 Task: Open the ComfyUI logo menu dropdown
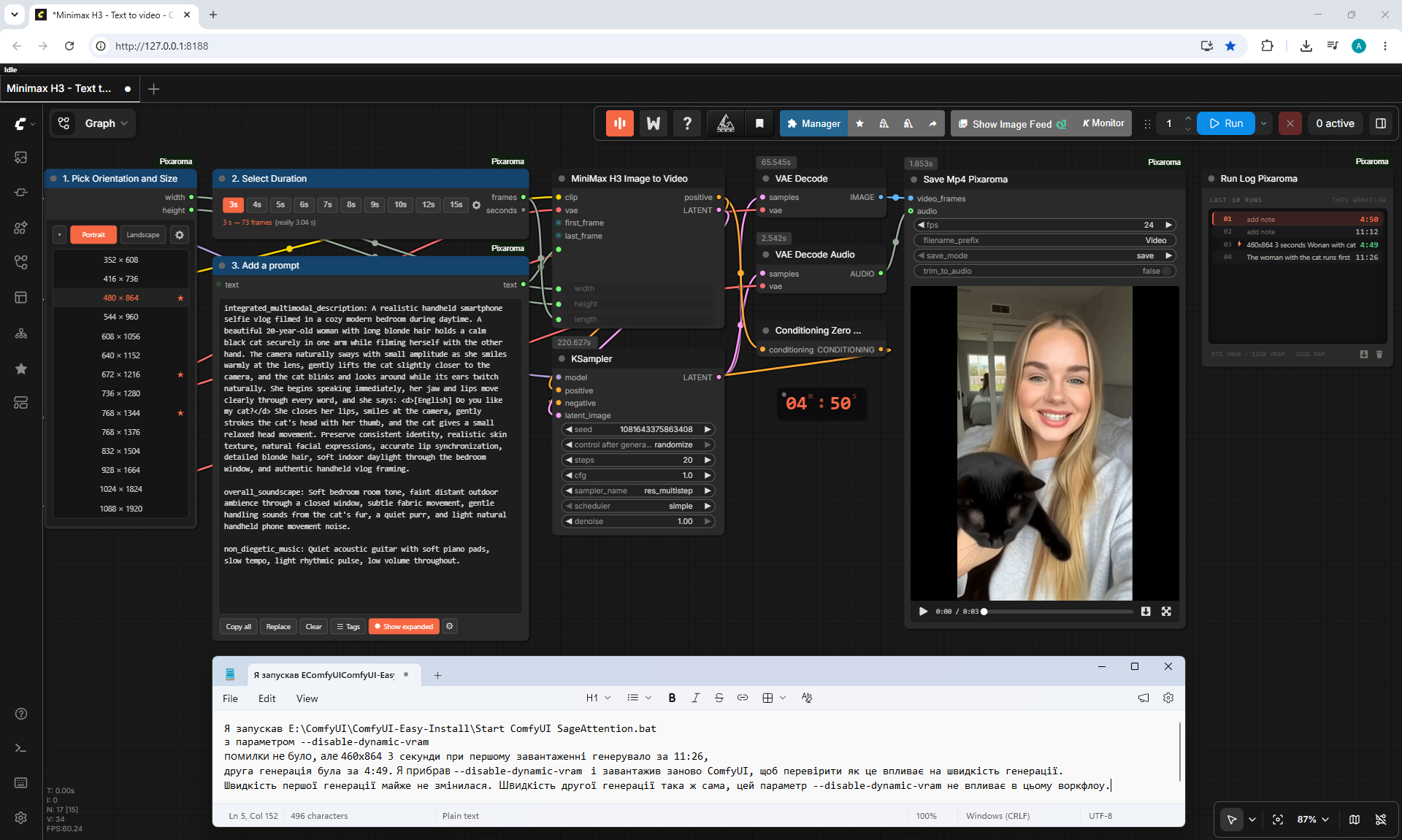pyautogui.click(x=25, y=123)
